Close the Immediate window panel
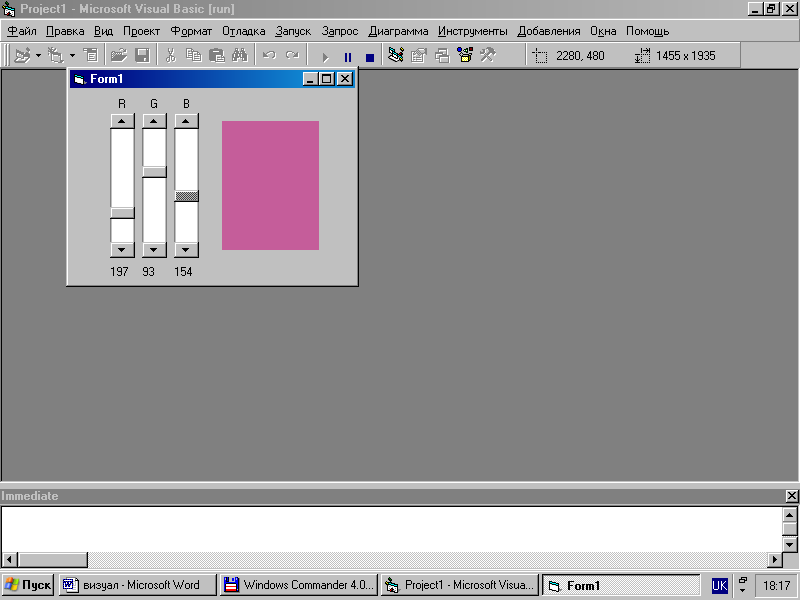 [792, 495]
